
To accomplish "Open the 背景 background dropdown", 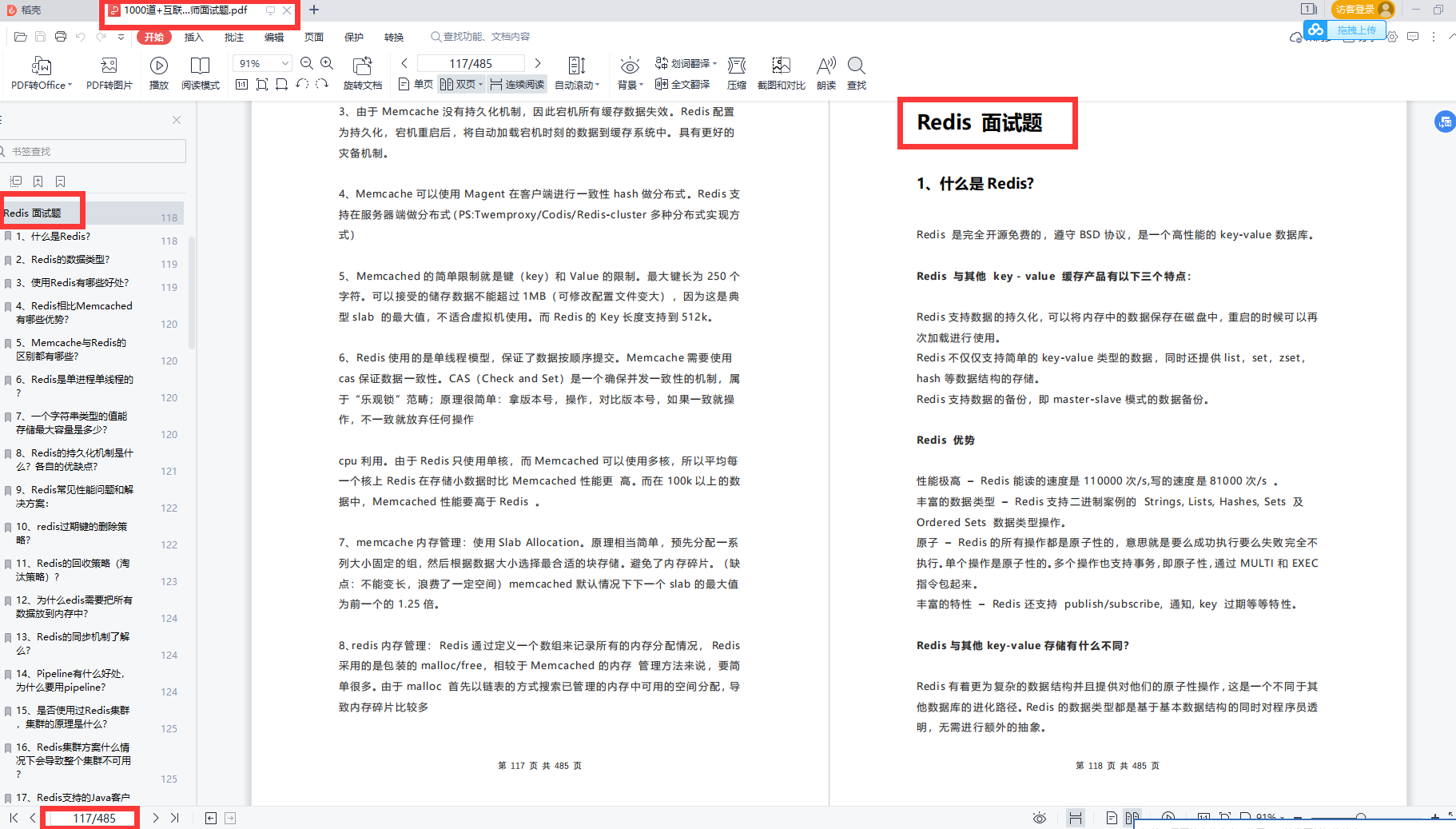I will coord(630,73).
